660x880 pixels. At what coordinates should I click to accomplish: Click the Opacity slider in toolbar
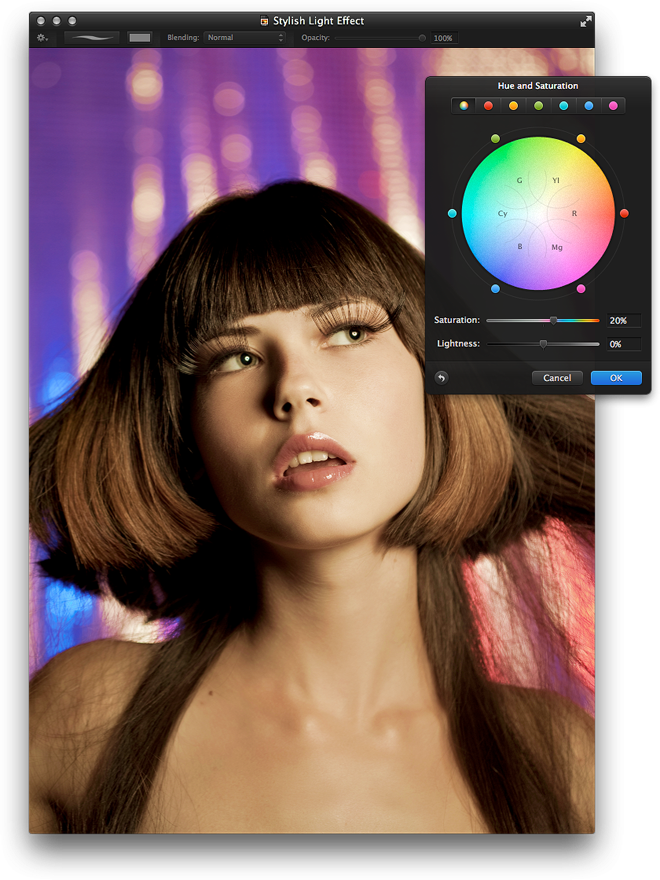point(380,38)
